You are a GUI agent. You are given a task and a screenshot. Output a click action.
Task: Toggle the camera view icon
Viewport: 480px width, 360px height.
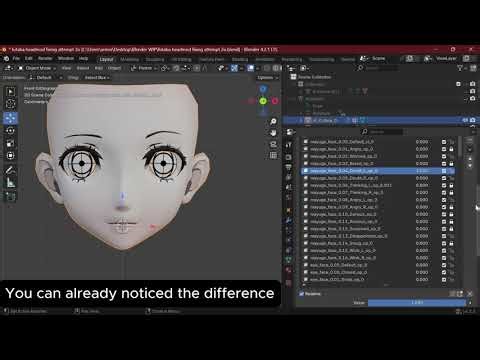point(273,144)
